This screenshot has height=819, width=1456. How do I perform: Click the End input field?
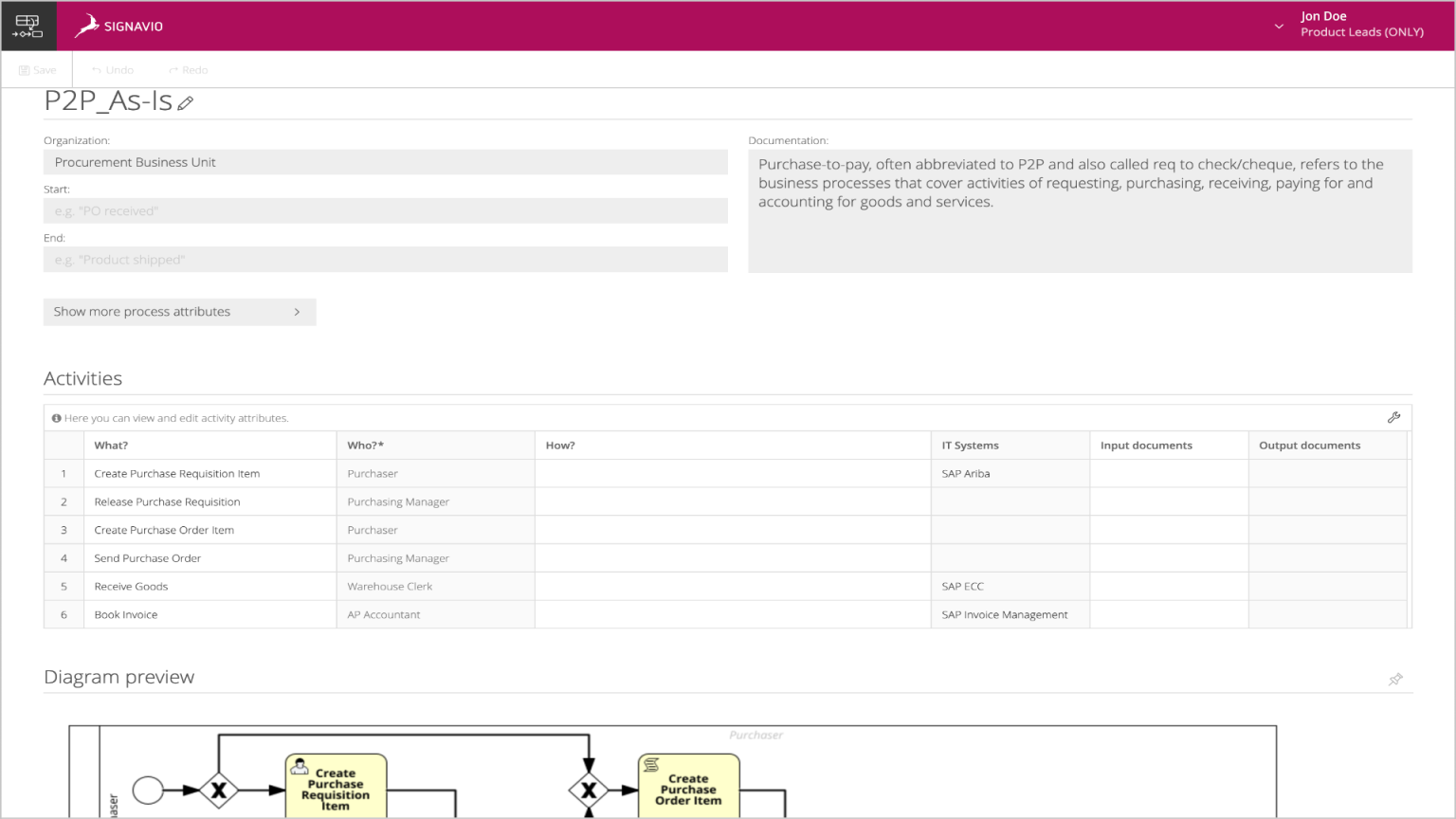(x=384, y=259)
